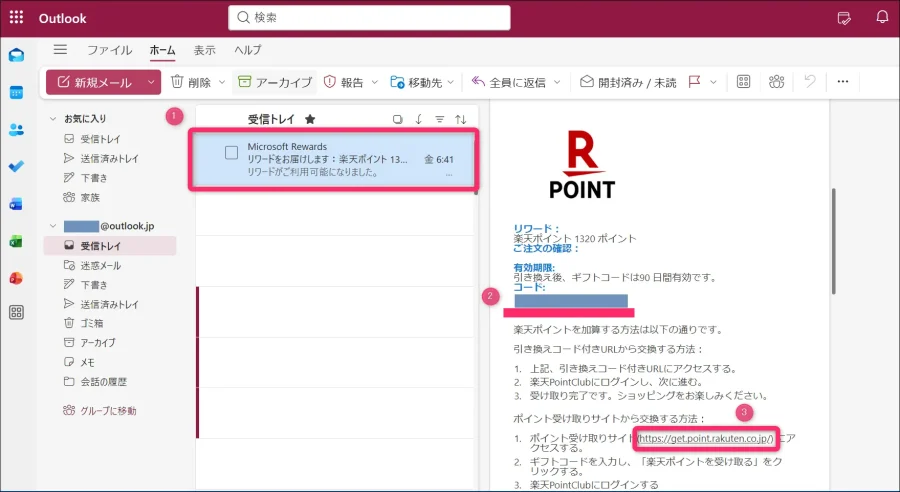Expand the Report dropdown arrow
The height and width of the screenshot is (492, 900).
pyautogui.click(x=374, y=82)
